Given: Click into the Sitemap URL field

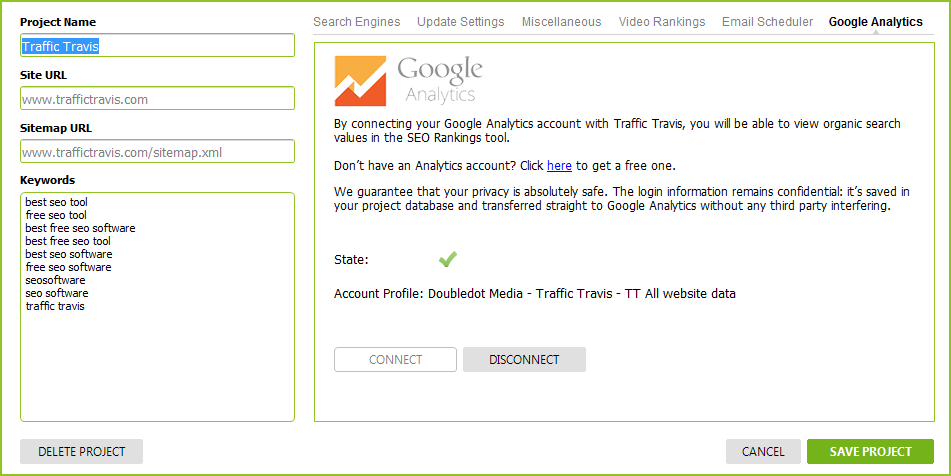Looking at the screenshot, I should [157, 152].
